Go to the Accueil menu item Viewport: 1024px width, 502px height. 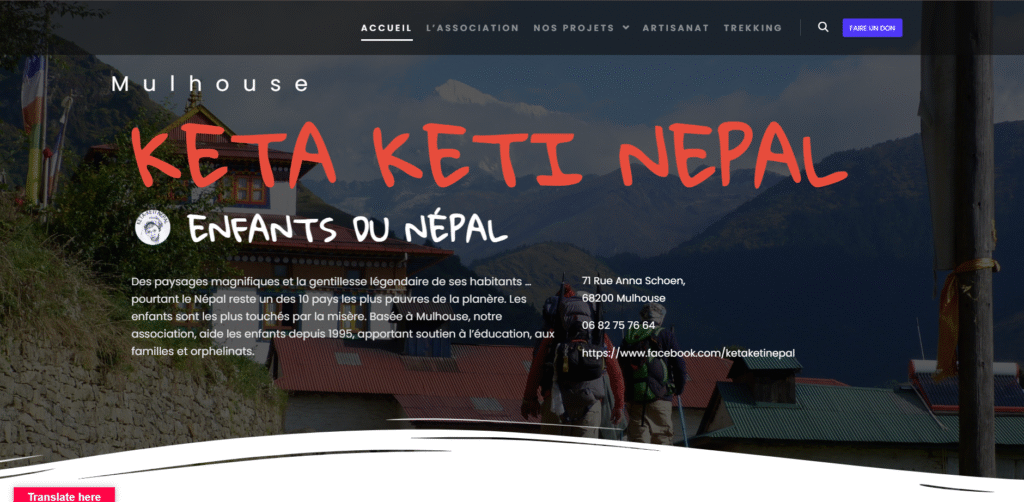pyautogui.click(x=387, y=28)
